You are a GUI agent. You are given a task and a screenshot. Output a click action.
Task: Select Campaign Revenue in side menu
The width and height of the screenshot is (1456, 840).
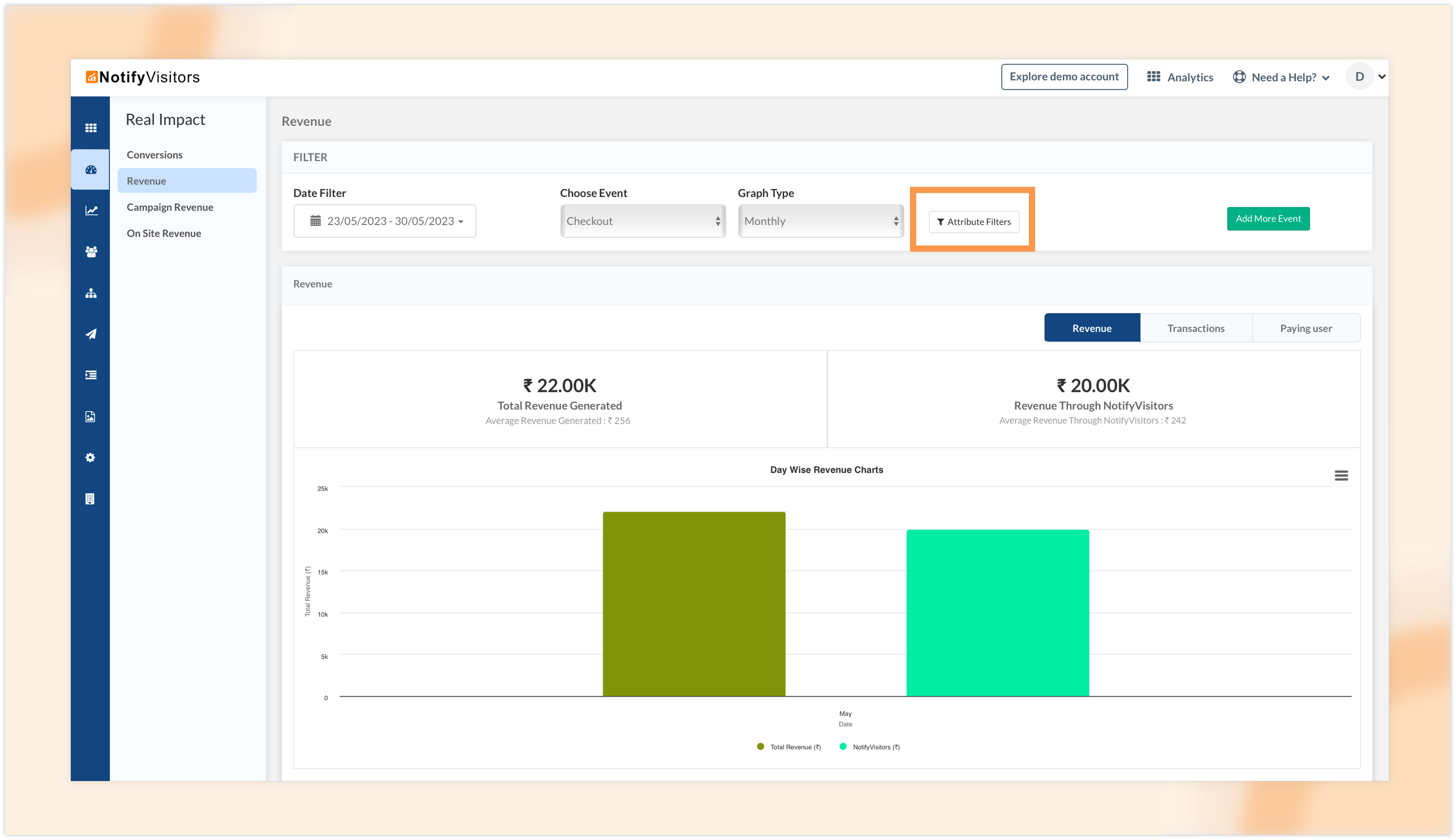point(170,207)
